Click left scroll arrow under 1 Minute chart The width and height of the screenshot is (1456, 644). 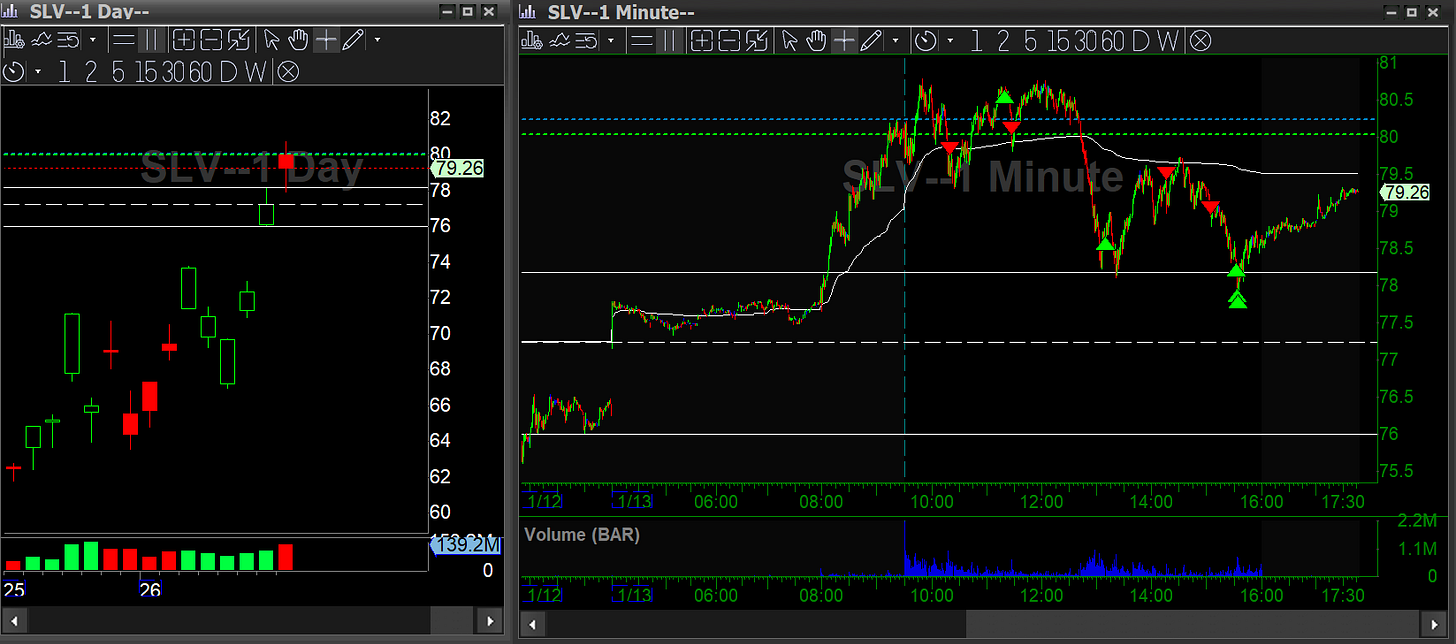(531, 623)
